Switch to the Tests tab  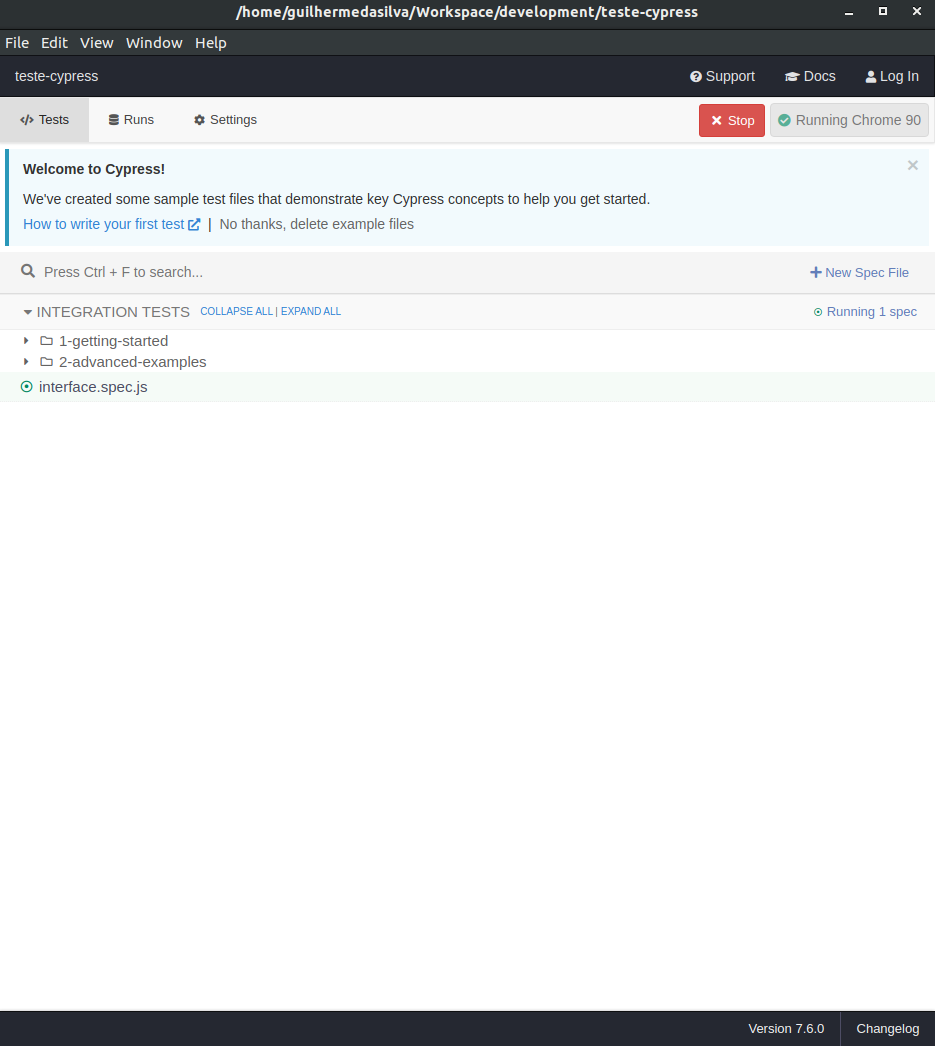point(45,120)
